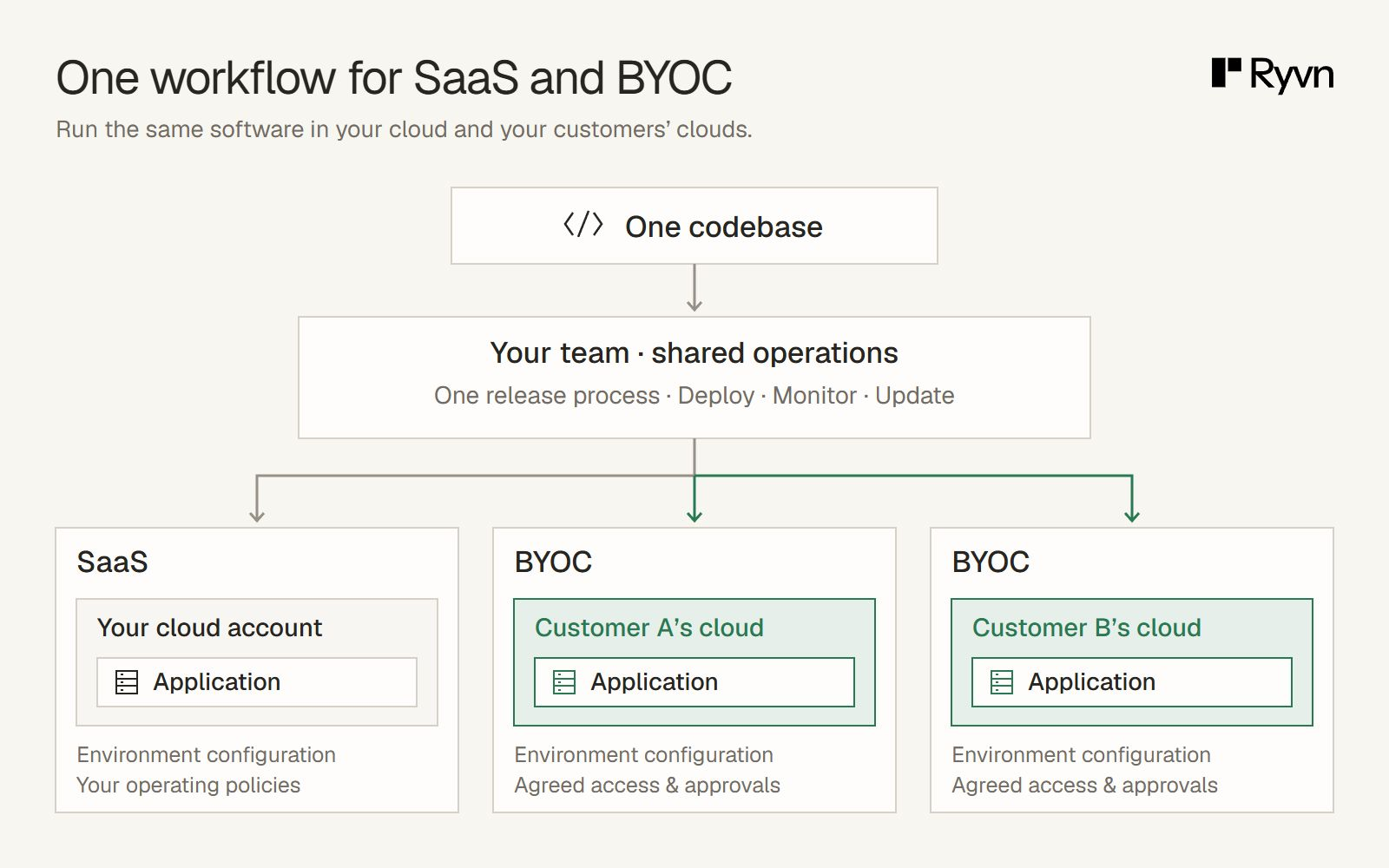Click the 'SaaS' card heading
1389x868 pixels.
click(x=113, y=562)
